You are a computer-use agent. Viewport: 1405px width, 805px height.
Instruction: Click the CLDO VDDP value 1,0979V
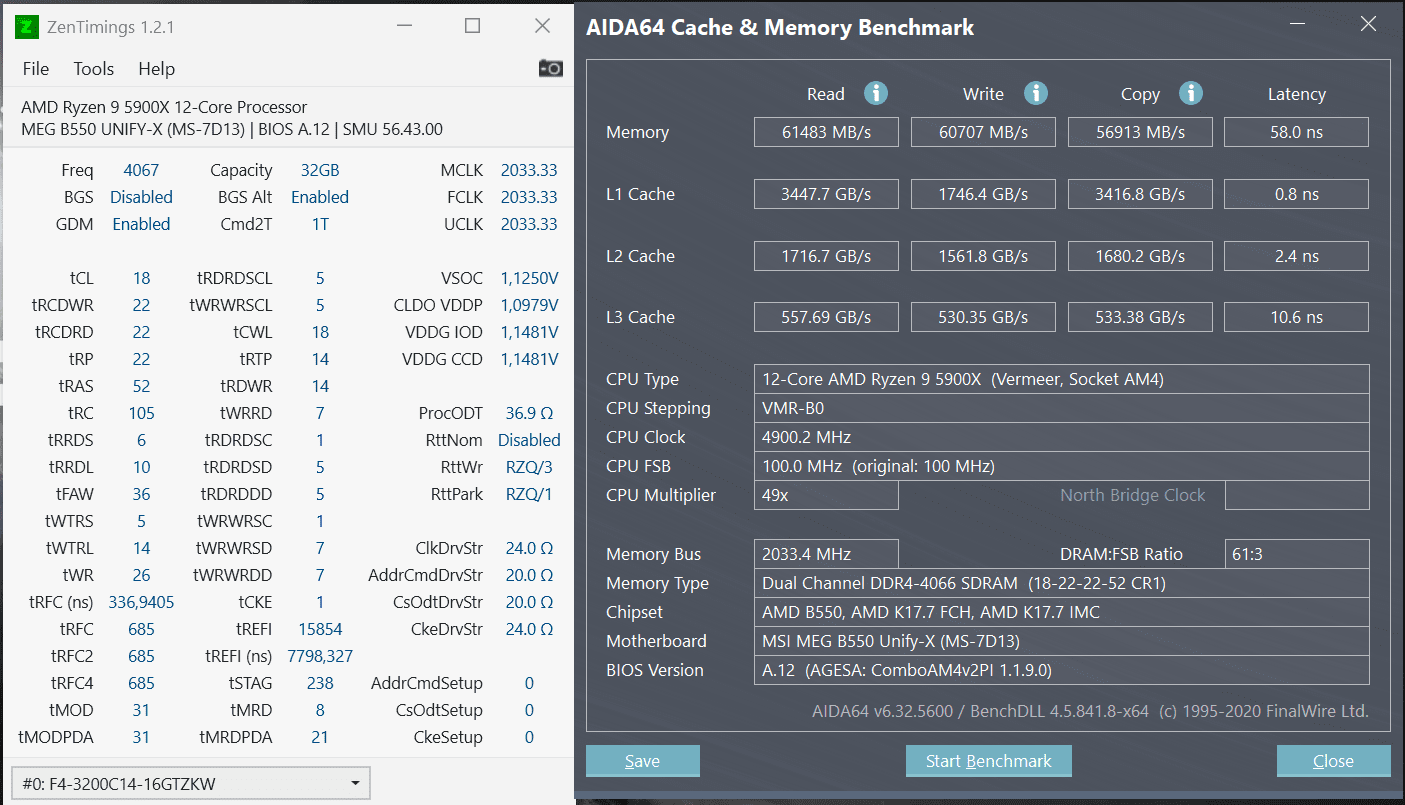pyautogui.click(x=529, y=305)
